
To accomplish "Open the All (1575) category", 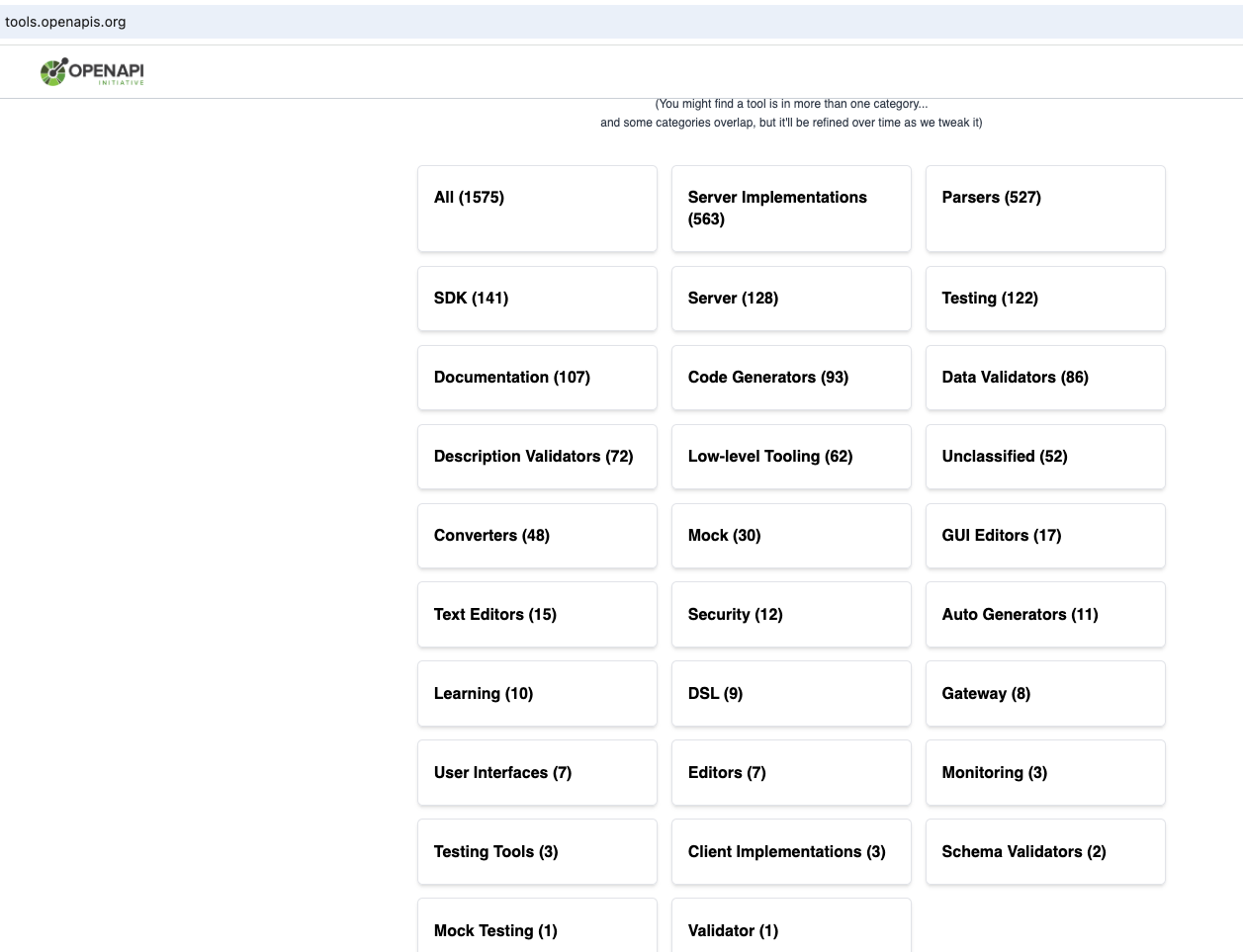I will point(537,209).
